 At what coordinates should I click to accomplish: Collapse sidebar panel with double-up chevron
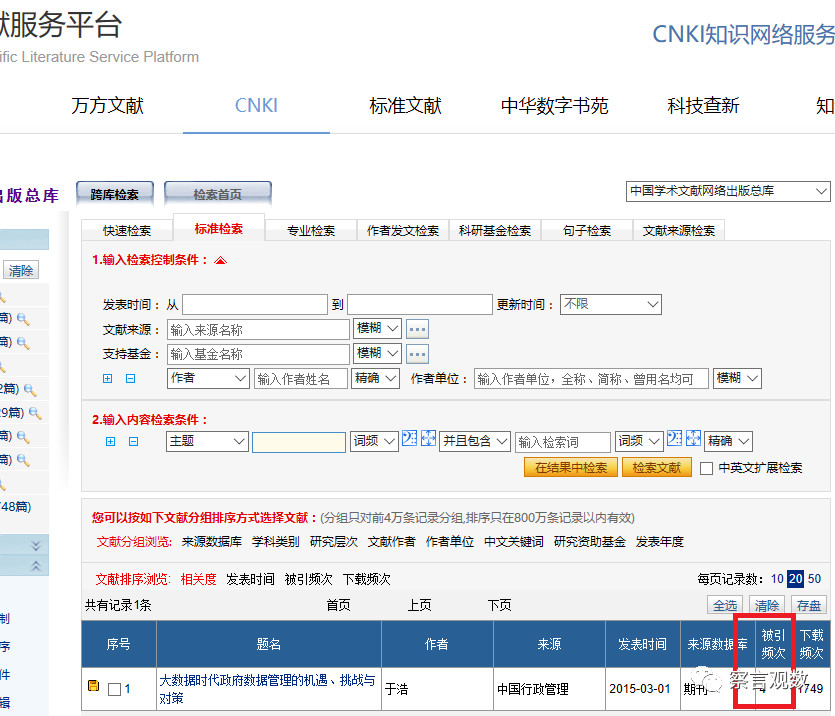point(36,566)
